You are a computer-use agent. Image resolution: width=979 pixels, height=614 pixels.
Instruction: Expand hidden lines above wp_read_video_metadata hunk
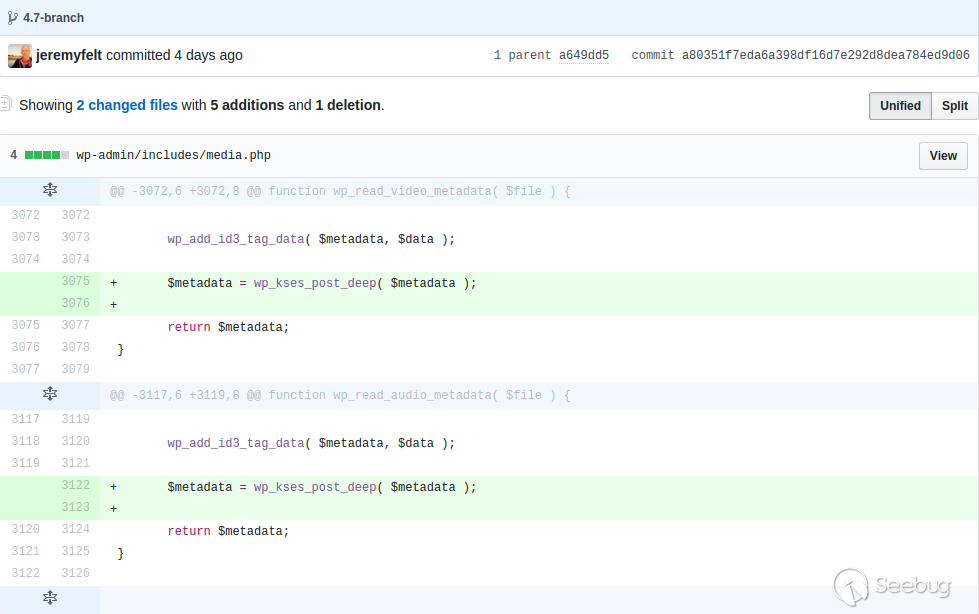[x=50, y=190]
